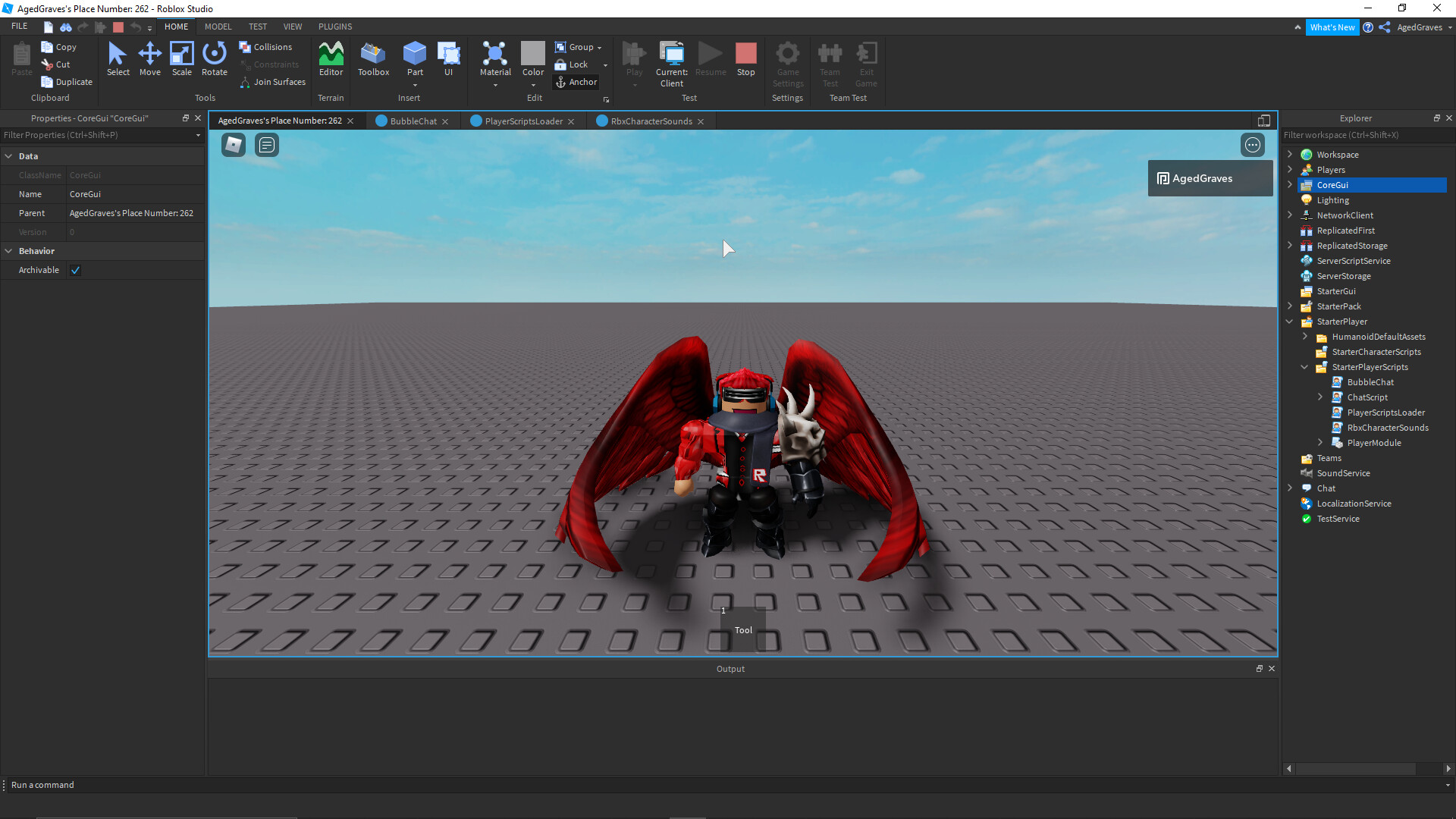The image size is (1456, 819).
Task: Open the in-game chat icon
Action: click(267, 145)
